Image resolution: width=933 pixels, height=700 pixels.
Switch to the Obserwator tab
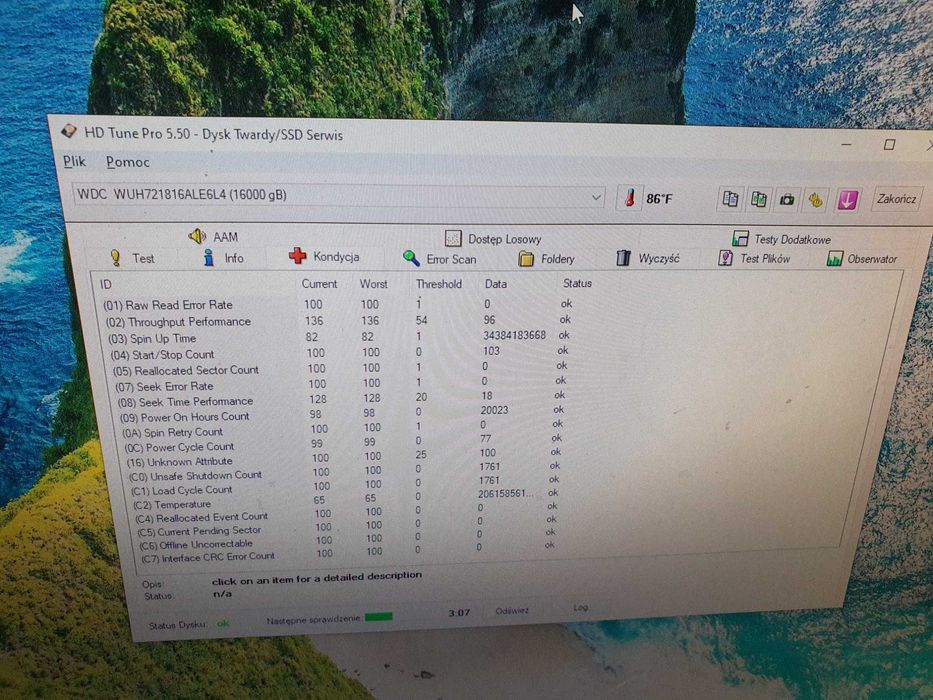862,259
